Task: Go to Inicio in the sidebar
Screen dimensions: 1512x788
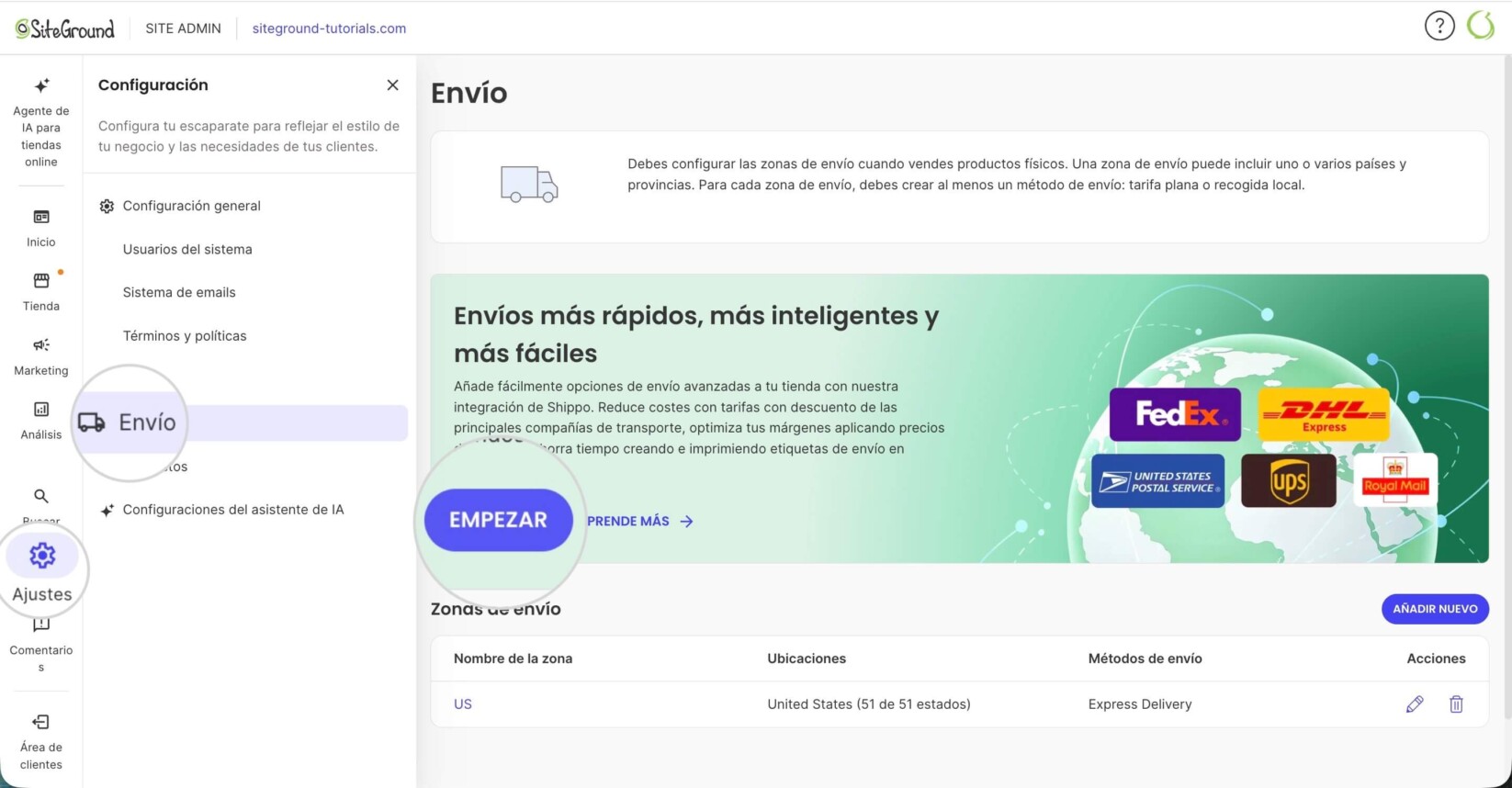Action: (41, 228)
